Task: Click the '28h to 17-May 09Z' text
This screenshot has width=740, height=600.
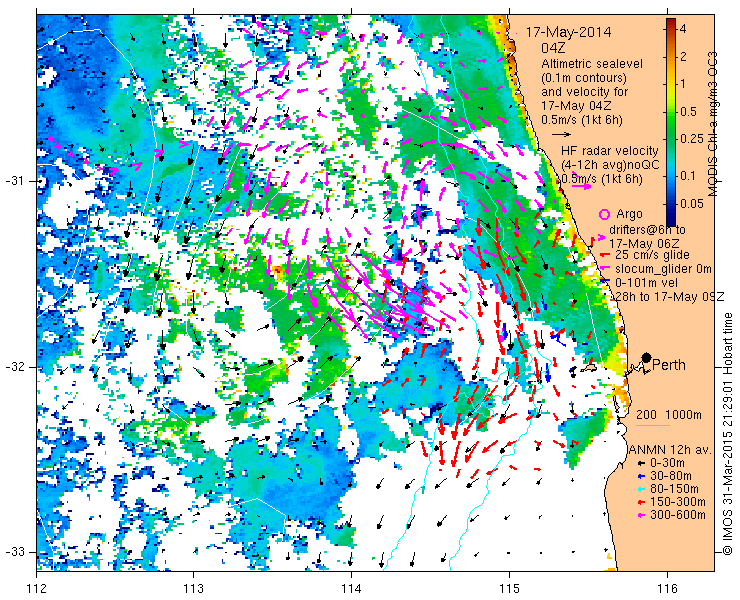Action: (x=670, y=296)
